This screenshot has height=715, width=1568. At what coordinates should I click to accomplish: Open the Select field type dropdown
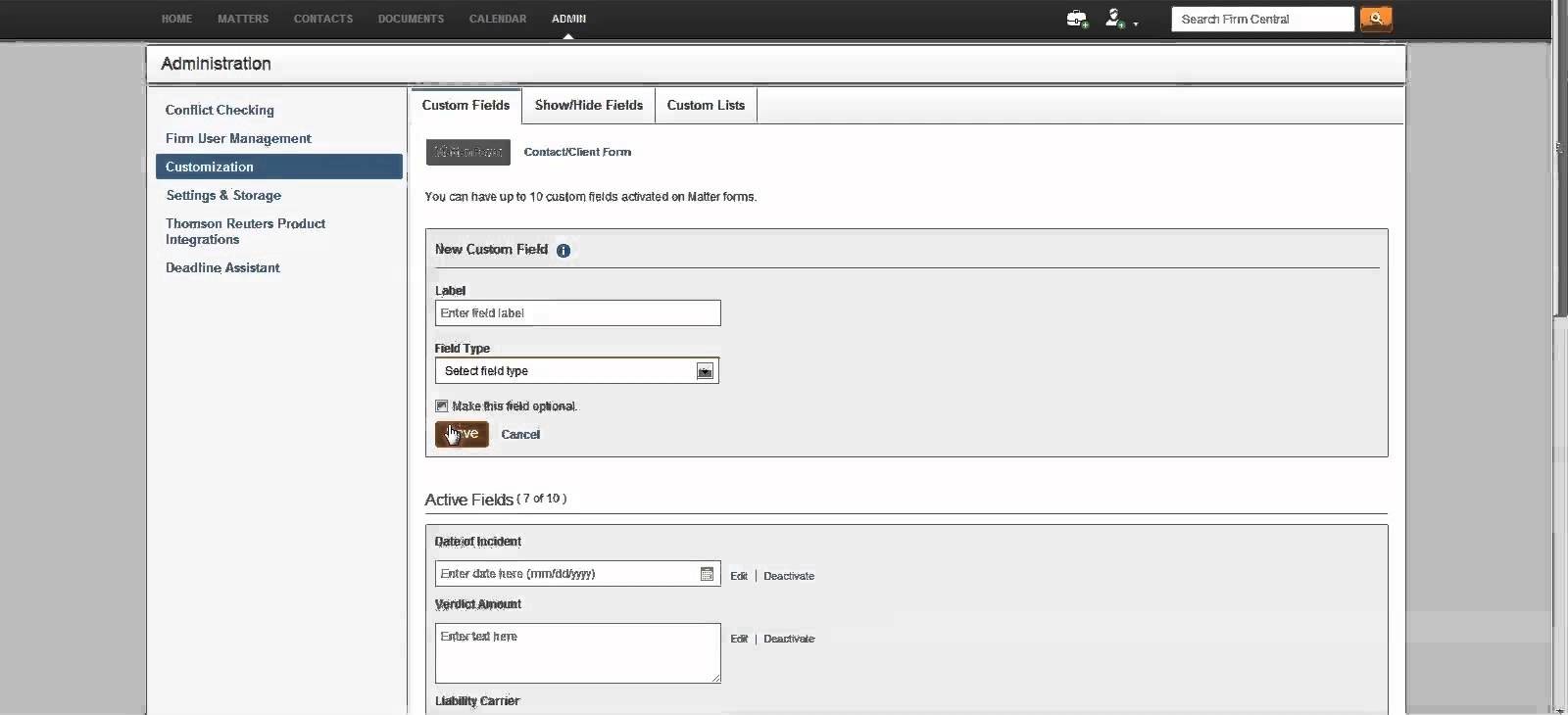[x=705, y=371]
